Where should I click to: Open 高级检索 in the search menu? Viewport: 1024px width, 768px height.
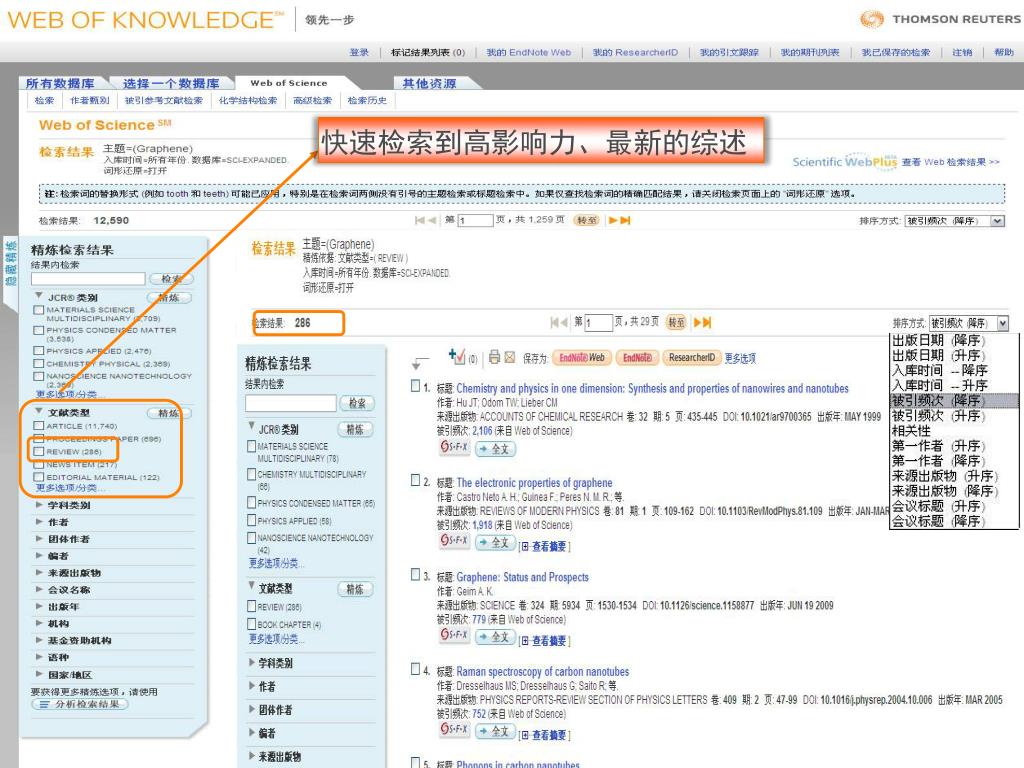tap(312, 101)
